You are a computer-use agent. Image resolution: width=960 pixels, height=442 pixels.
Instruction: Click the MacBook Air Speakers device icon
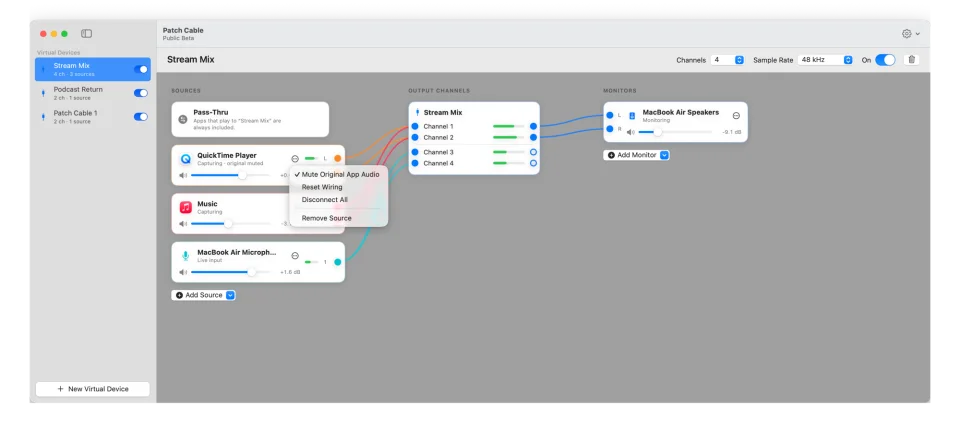pos(632,116)
